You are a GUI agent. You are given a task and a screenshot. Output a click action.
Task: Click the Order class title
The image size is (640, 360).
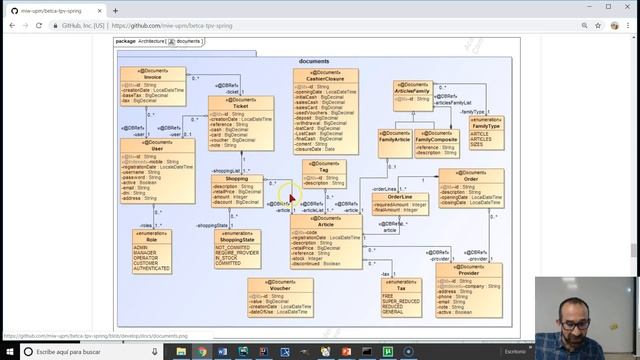click(x=471, y=179)
